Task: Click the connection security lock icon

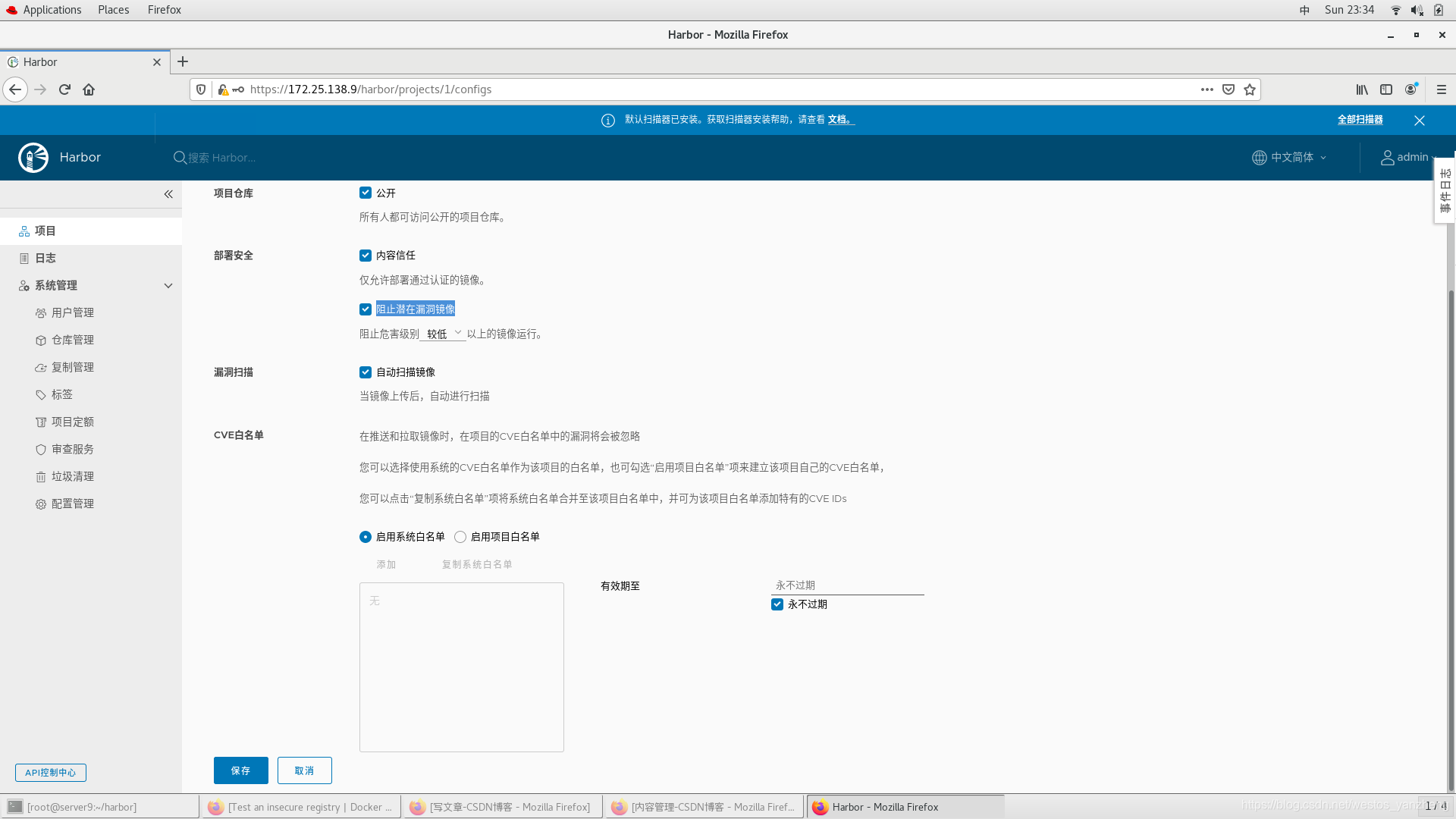Action: tap(223, 89)
